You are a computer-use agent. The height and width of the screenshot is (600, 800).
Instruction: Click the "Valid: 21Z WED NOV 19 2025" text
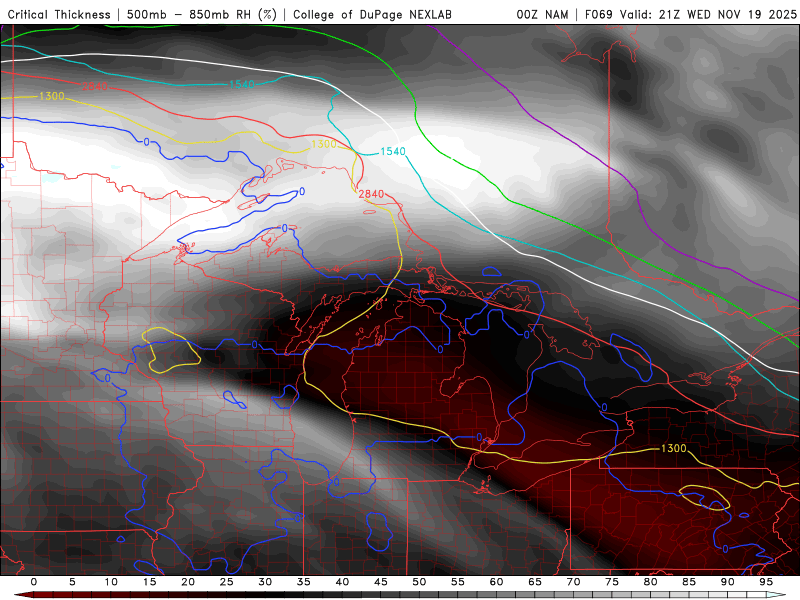pyautogui.click(x=708, y=15)
